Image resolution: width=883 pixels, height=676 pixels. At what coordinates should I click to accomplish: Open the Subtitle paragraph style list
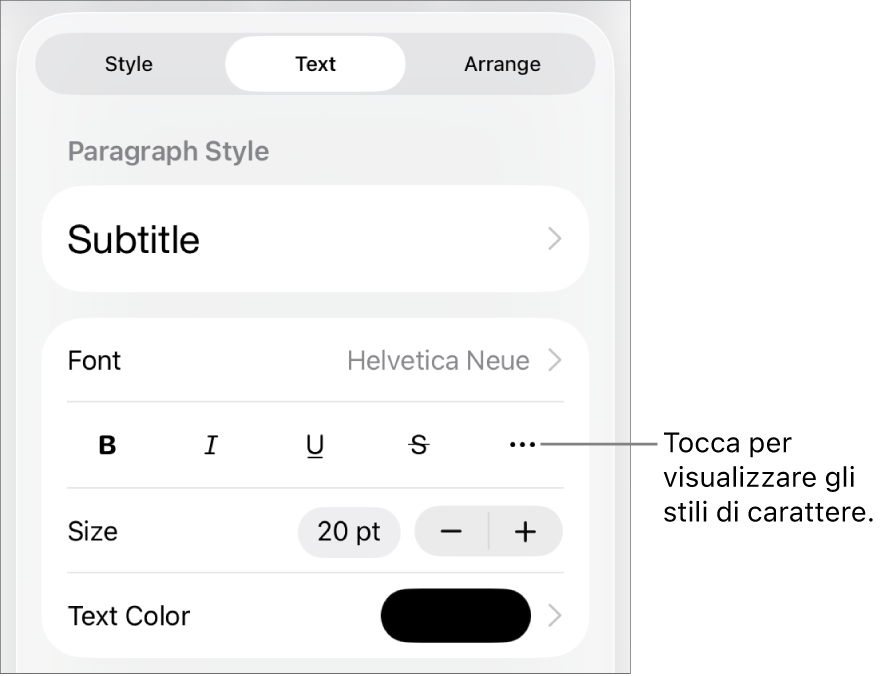[315, 240]
